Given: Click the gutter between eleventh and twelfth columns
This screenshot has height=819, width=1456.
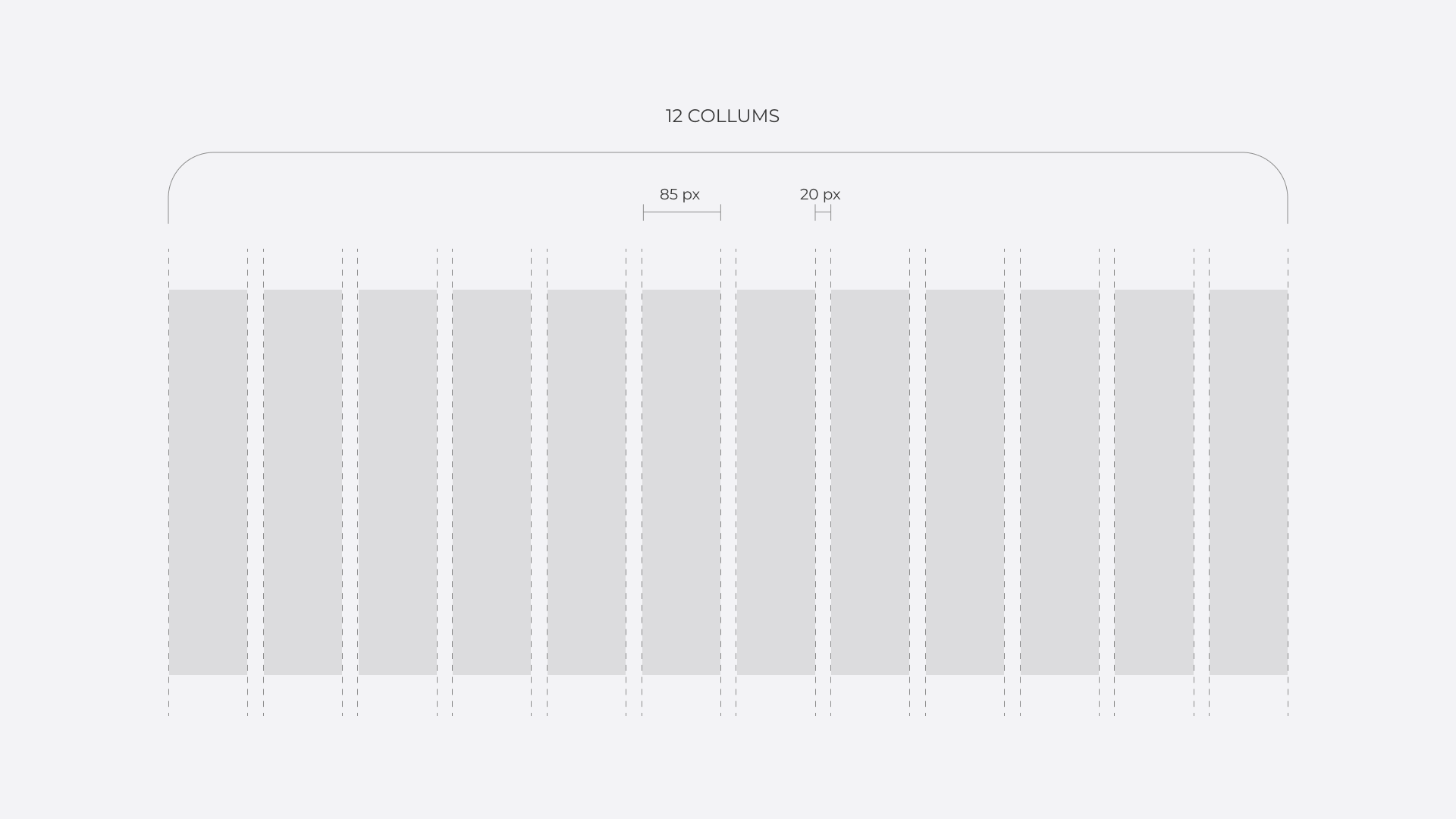Looking at the screenshot, I should [x=1201, y=482].
